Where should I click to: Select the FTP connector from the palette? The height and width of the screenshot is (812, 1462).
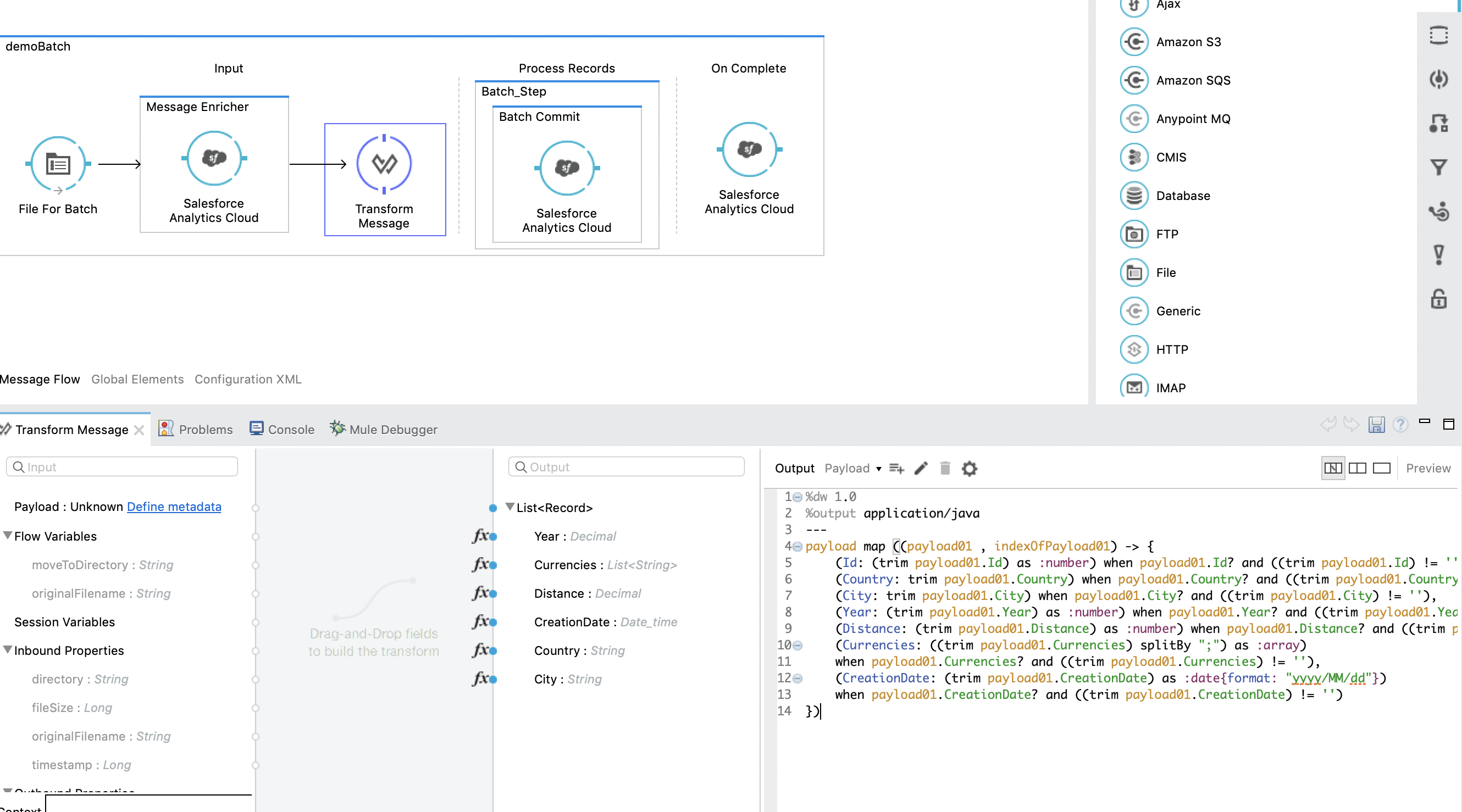pos(1166,234)
